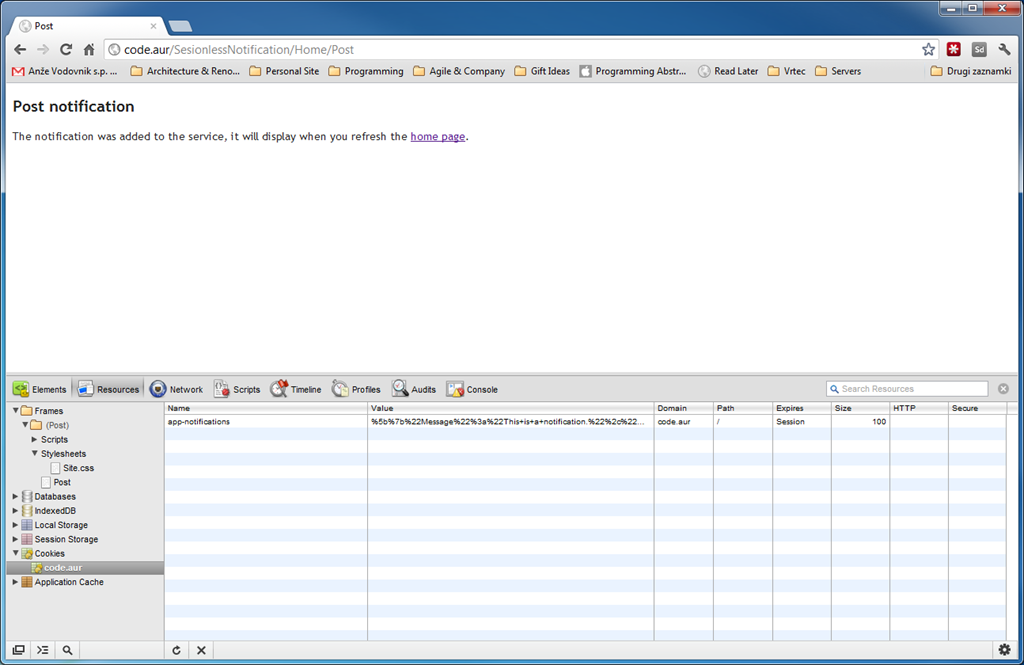Collapse the Frames tree node

(x=16, y=410)
